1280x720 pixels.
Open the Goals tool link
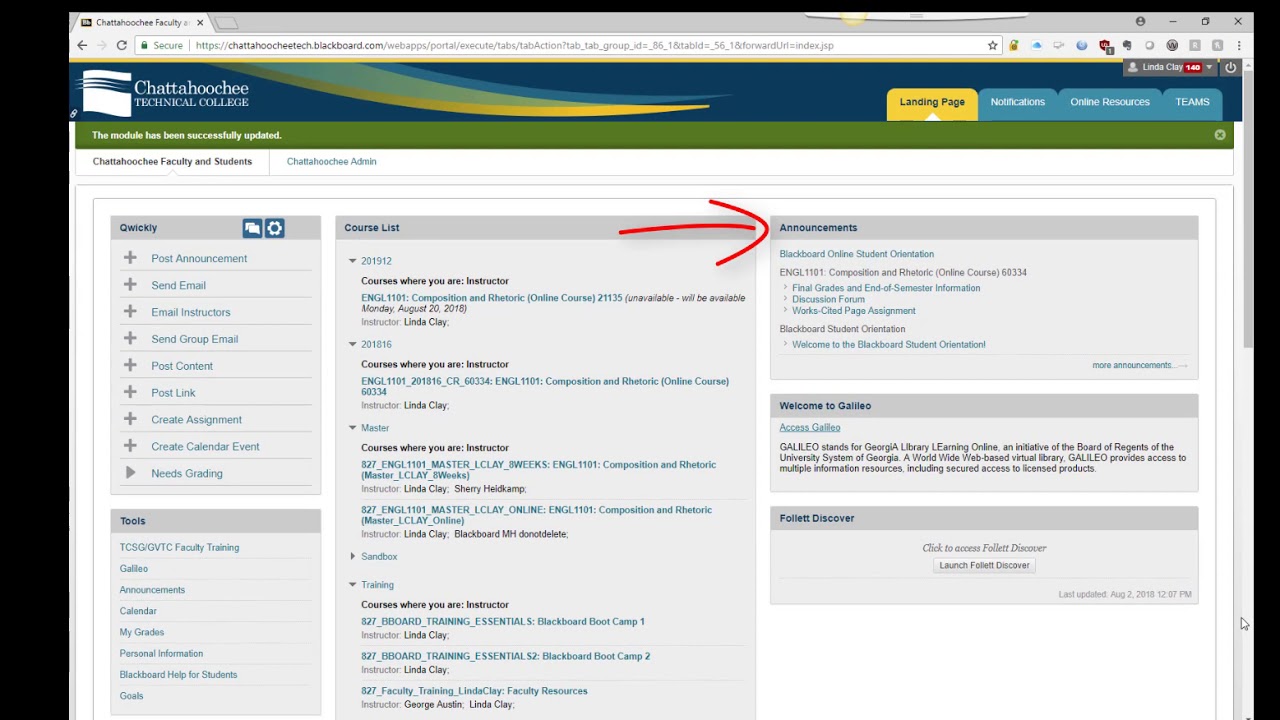(x=131, y=696)
